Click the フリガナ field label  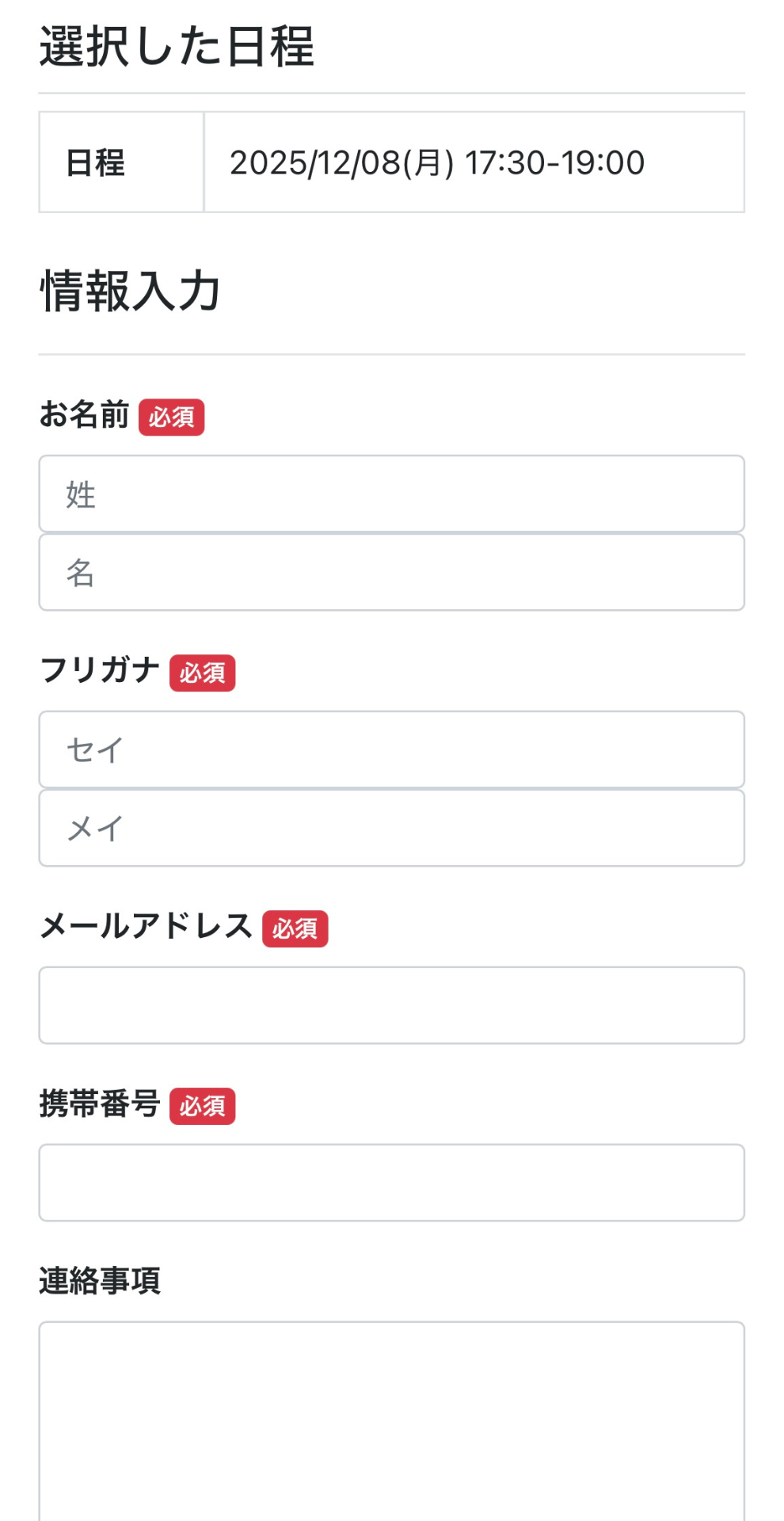click(100, 670)
